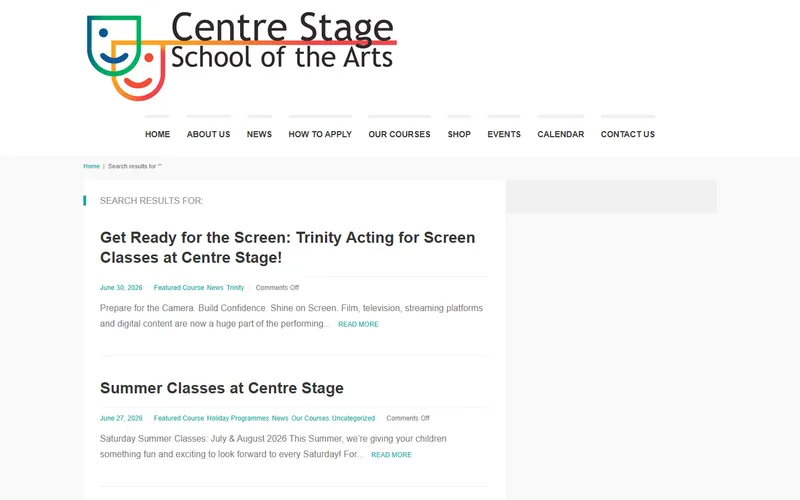Click the Home breadcrumb link
The image size is (800, 500).
[91, 166]
